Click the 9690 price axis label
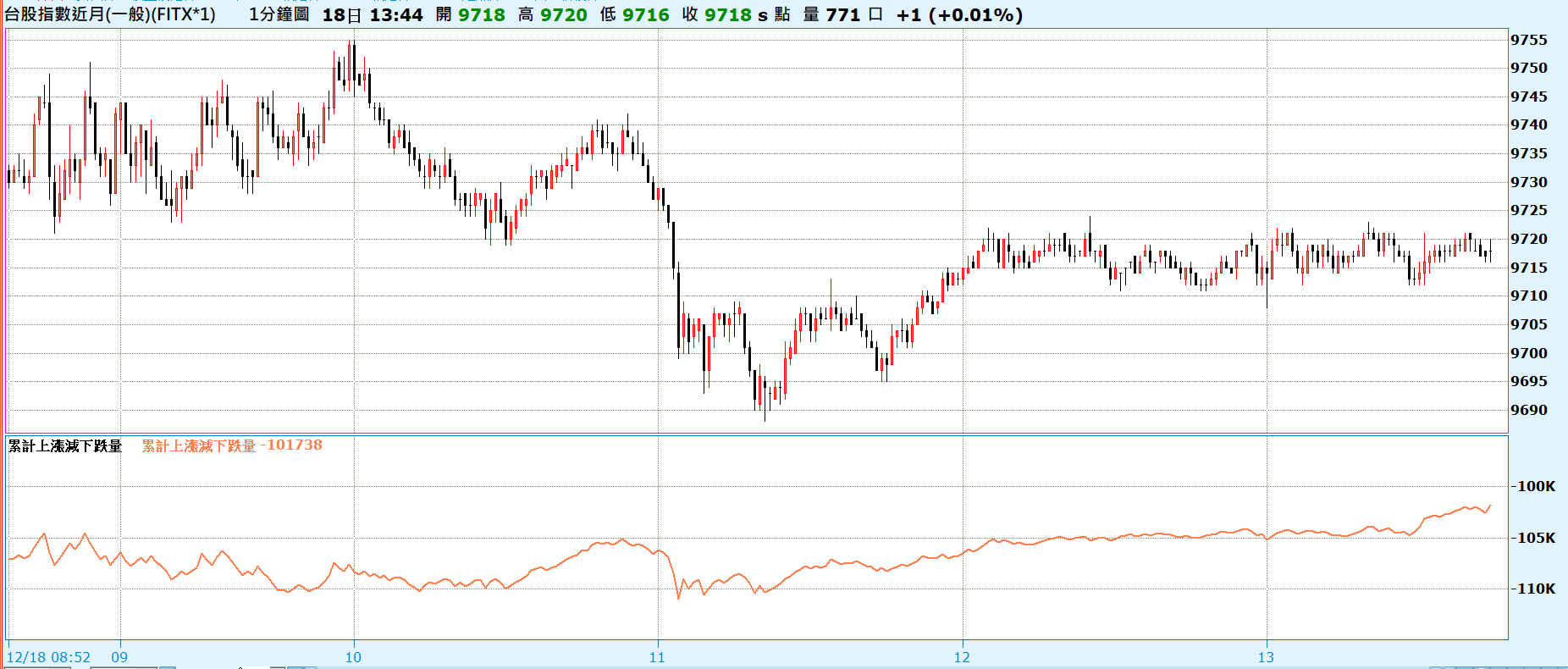This screenshot has width=1568, height=669. pos(1528,410)
